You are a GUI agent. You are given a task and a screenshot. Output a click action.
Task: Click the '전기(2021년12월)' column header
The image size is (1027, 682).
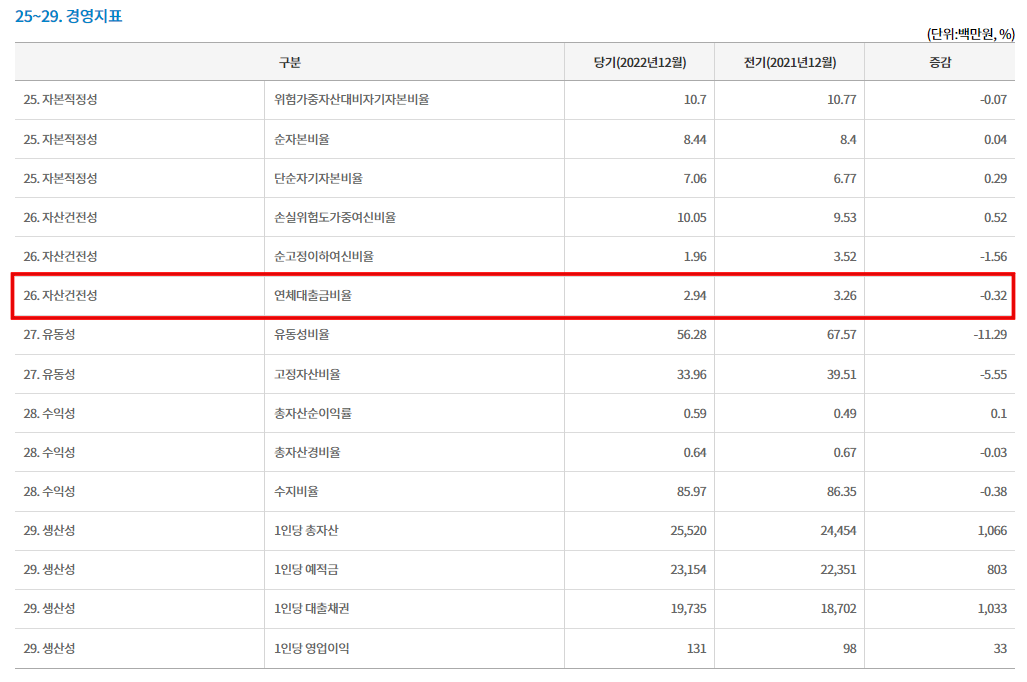click(x=789, y=62)
